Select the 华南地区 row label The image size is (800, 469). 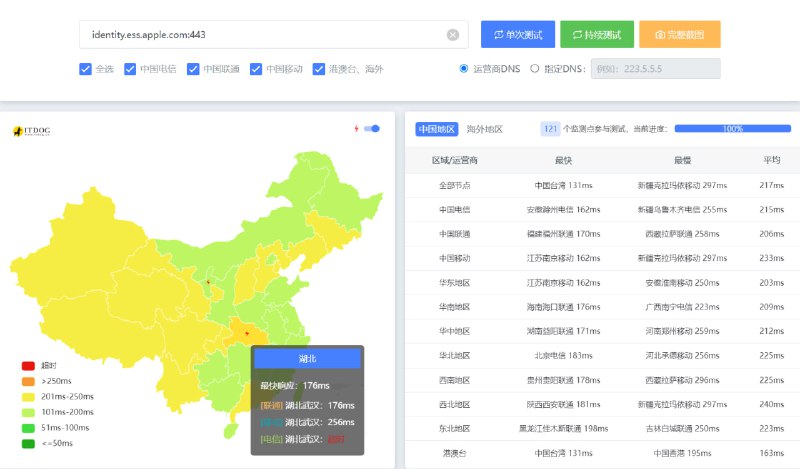[455, 307]
